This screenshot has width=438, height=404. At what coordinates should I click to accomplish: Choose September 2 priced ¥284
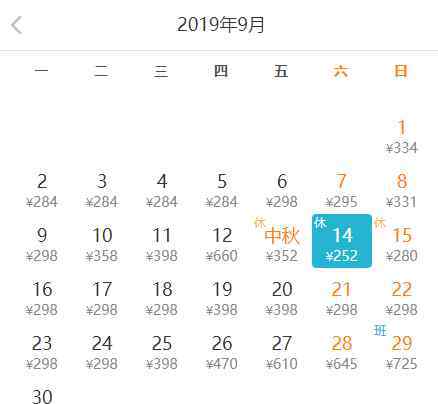(42, 191)
